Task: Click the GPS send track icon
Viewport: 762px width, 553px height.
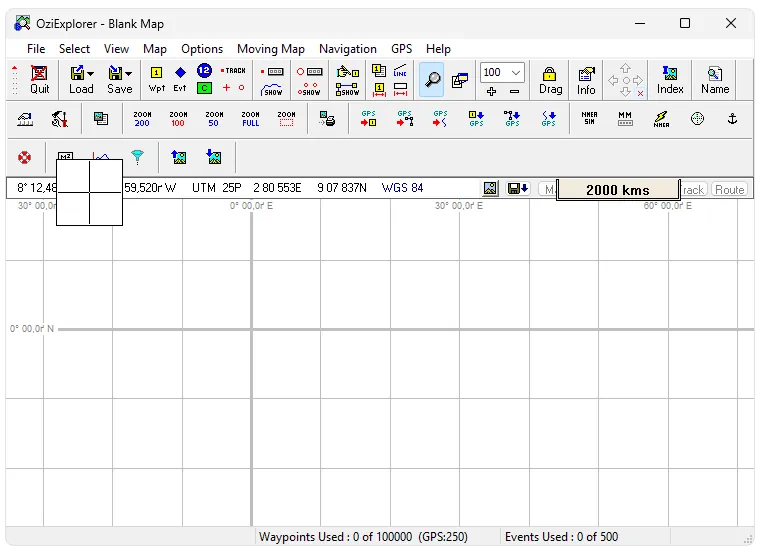Action: (440, 118)
